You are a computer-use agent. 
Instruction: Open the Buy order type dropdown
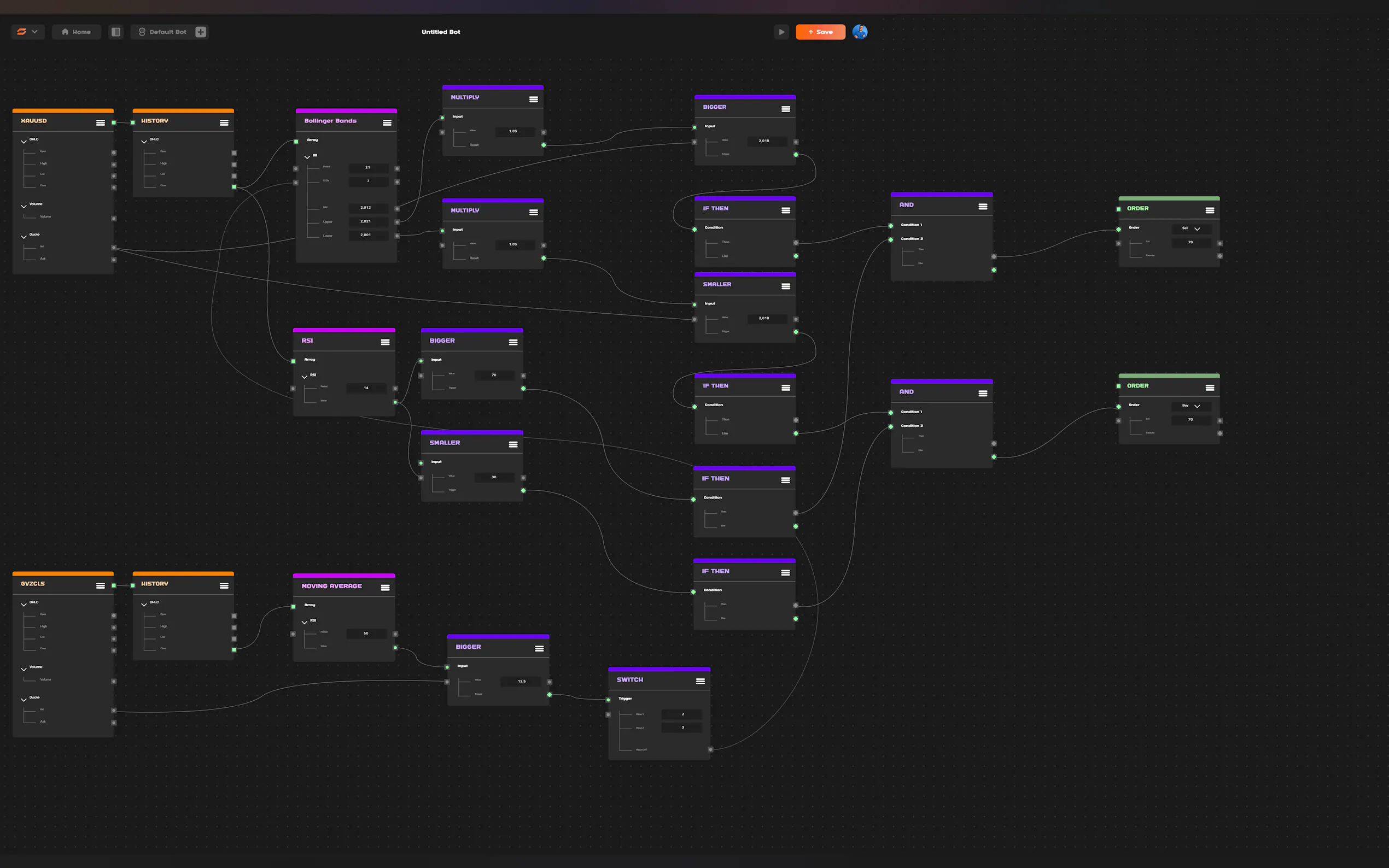[1191, 406]
